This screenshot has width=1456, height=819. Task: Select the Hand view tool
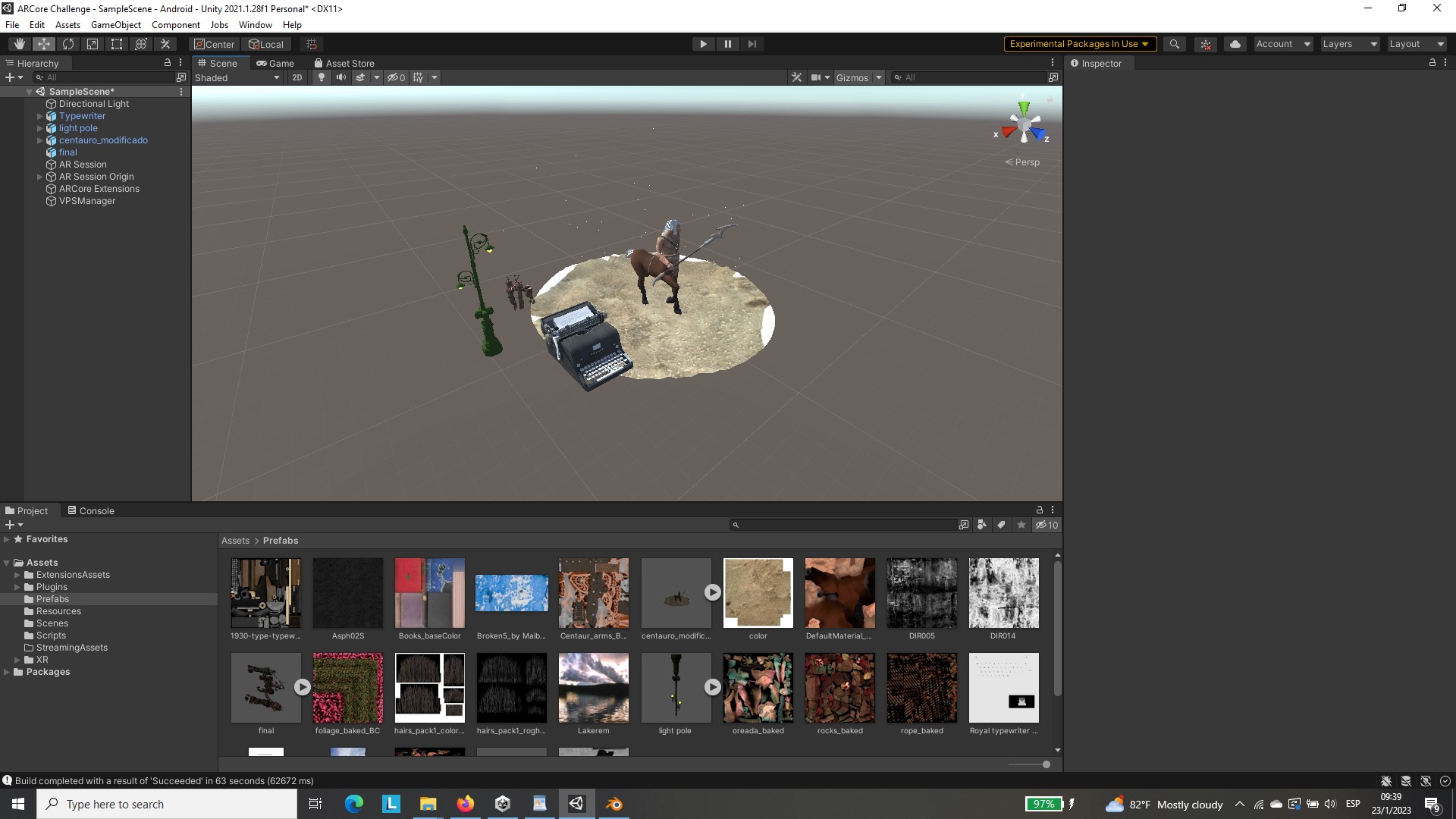(x=20, y=44)
